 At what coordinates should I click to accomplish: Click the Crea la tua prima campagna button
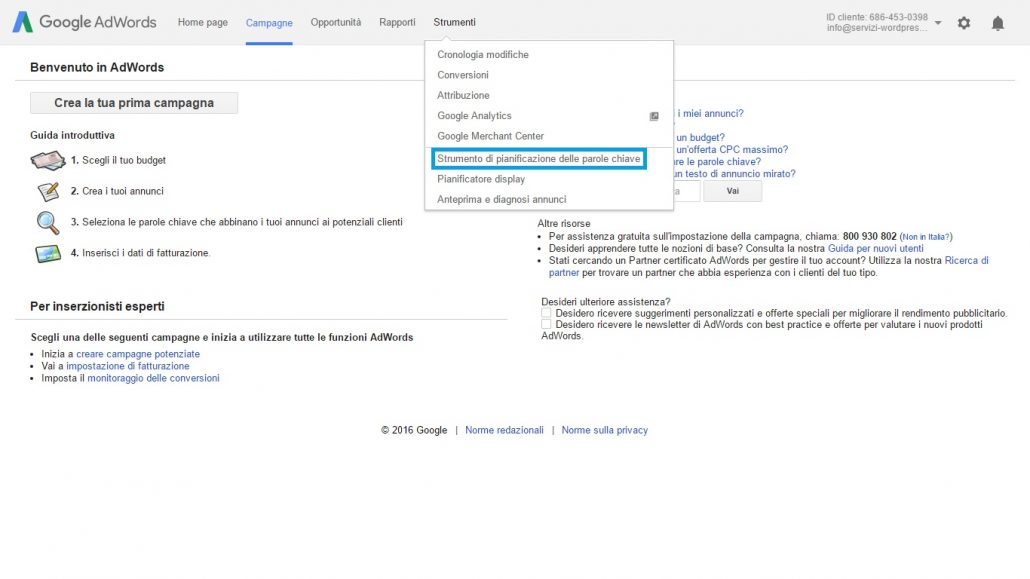pyautogui.click(x=134, y=103)
